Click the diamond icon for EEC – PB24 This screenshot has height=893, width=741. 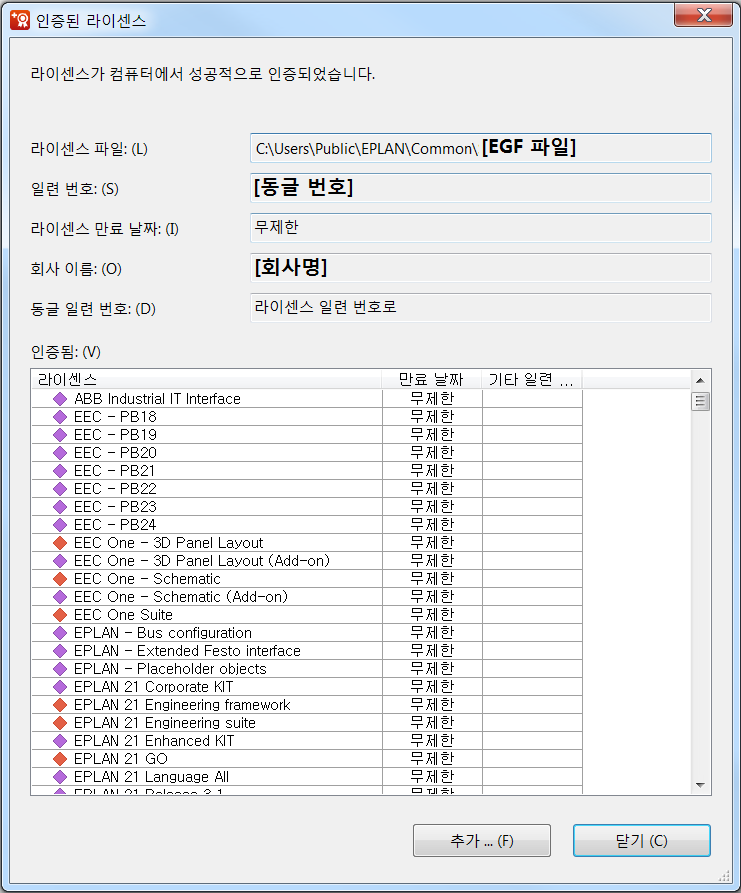click(x=60, y=525)
